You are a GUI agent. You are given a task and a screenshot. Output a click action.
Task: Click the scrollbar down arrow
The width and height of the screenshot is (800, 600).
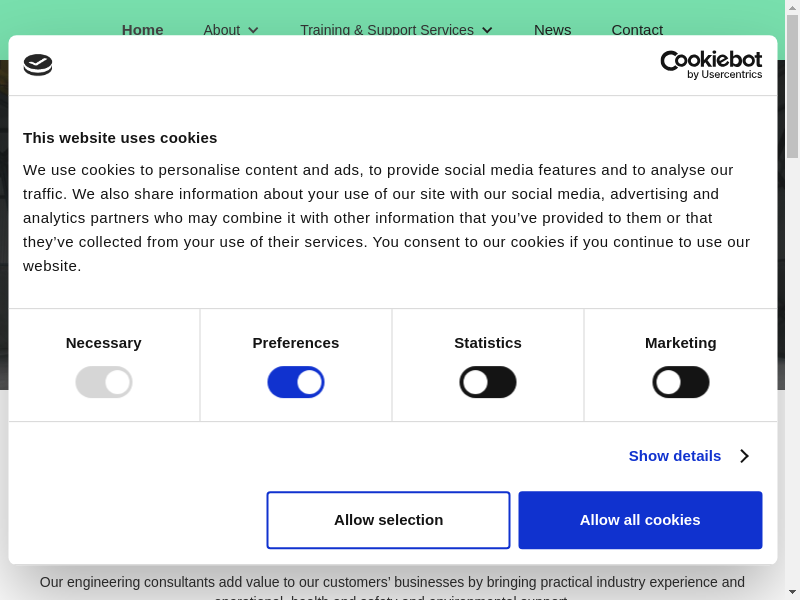792,592
